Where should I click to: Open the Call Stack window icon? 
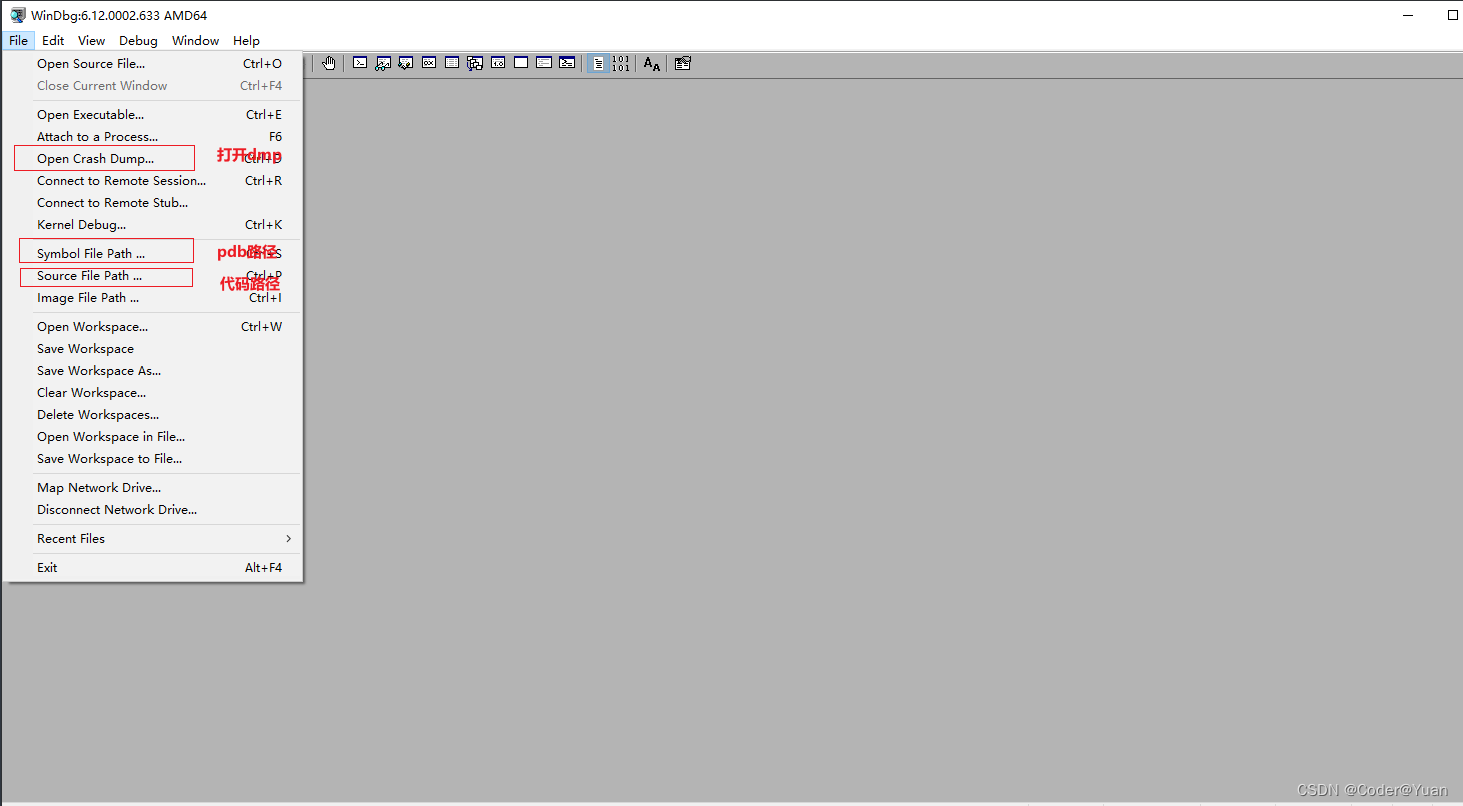click(x=475, y=63)
